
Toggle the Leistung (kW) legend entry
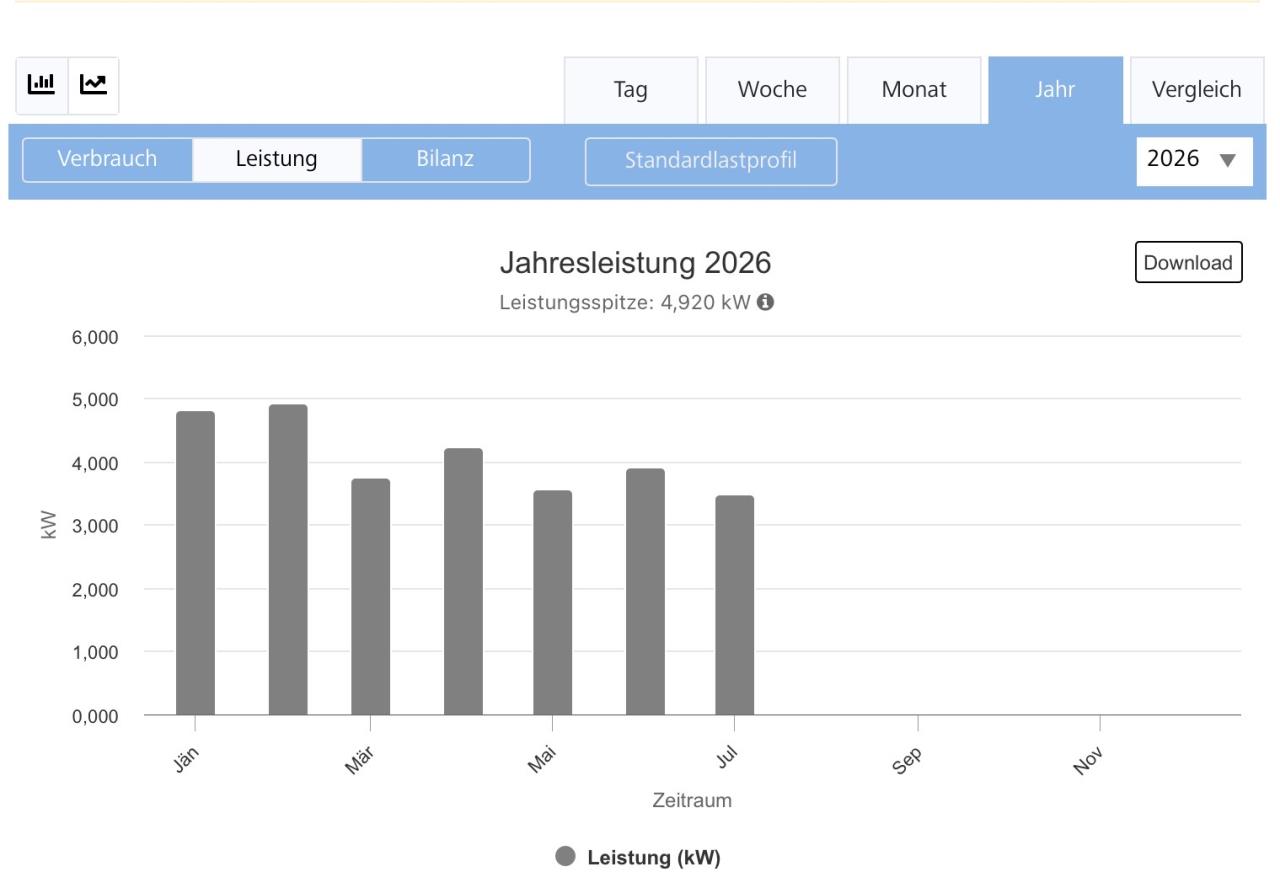tap(639, 857)
